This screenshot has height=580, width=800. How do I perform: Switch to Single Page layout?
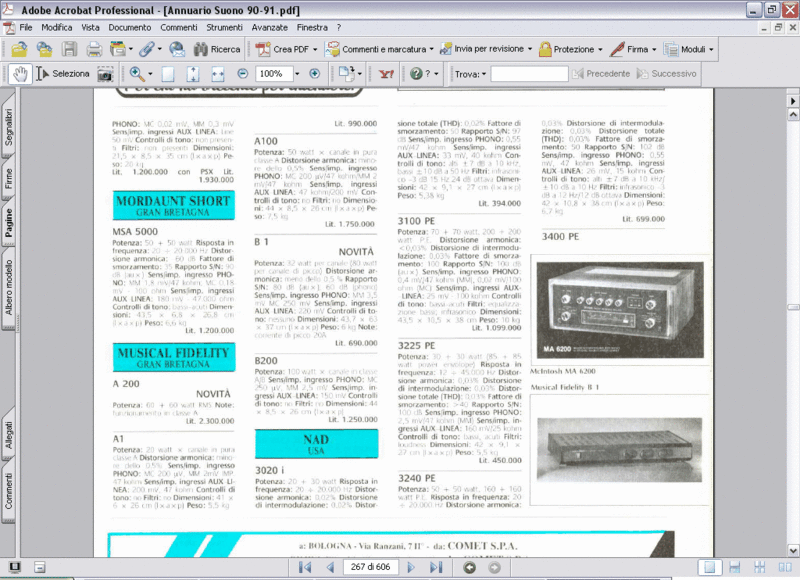coord(710,567)
